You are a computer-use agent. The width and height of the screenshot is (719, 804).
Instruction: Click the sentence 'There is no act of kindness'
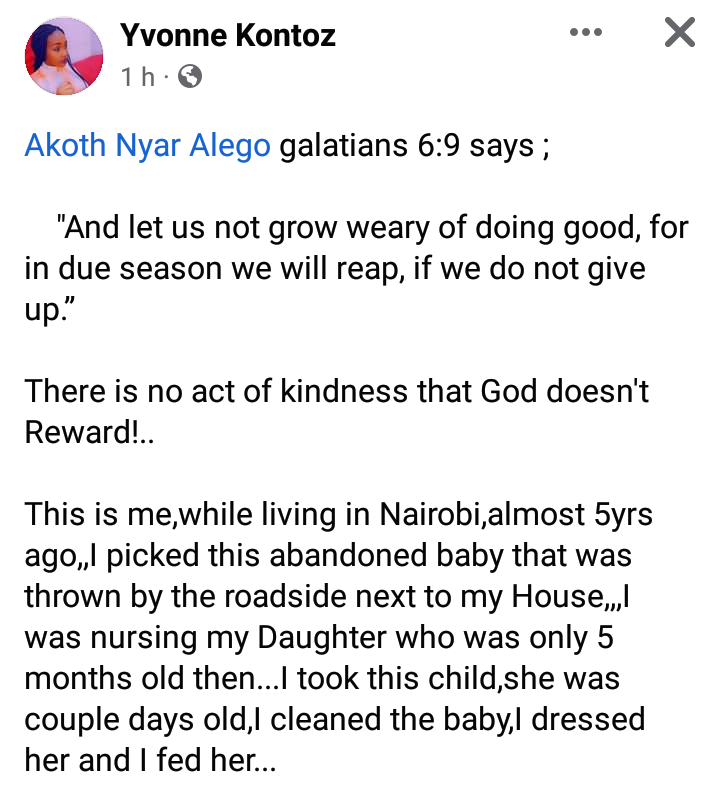click(x=336, y=391)
